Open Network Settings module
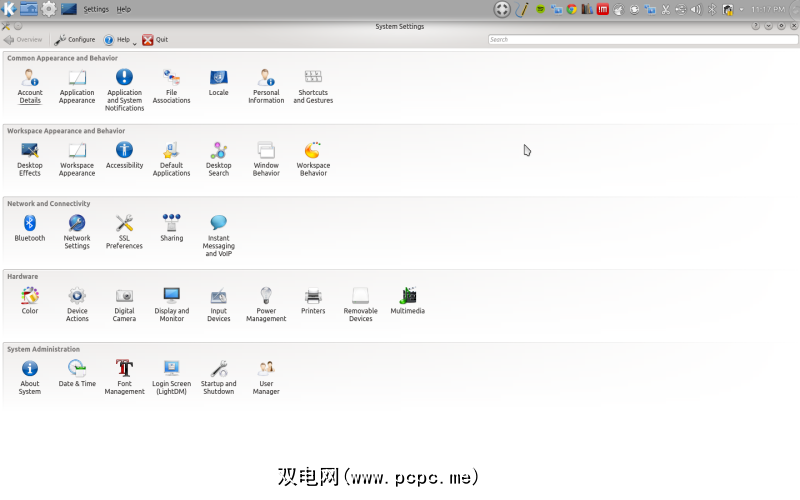The image size is (800, 500). [77, 232]
